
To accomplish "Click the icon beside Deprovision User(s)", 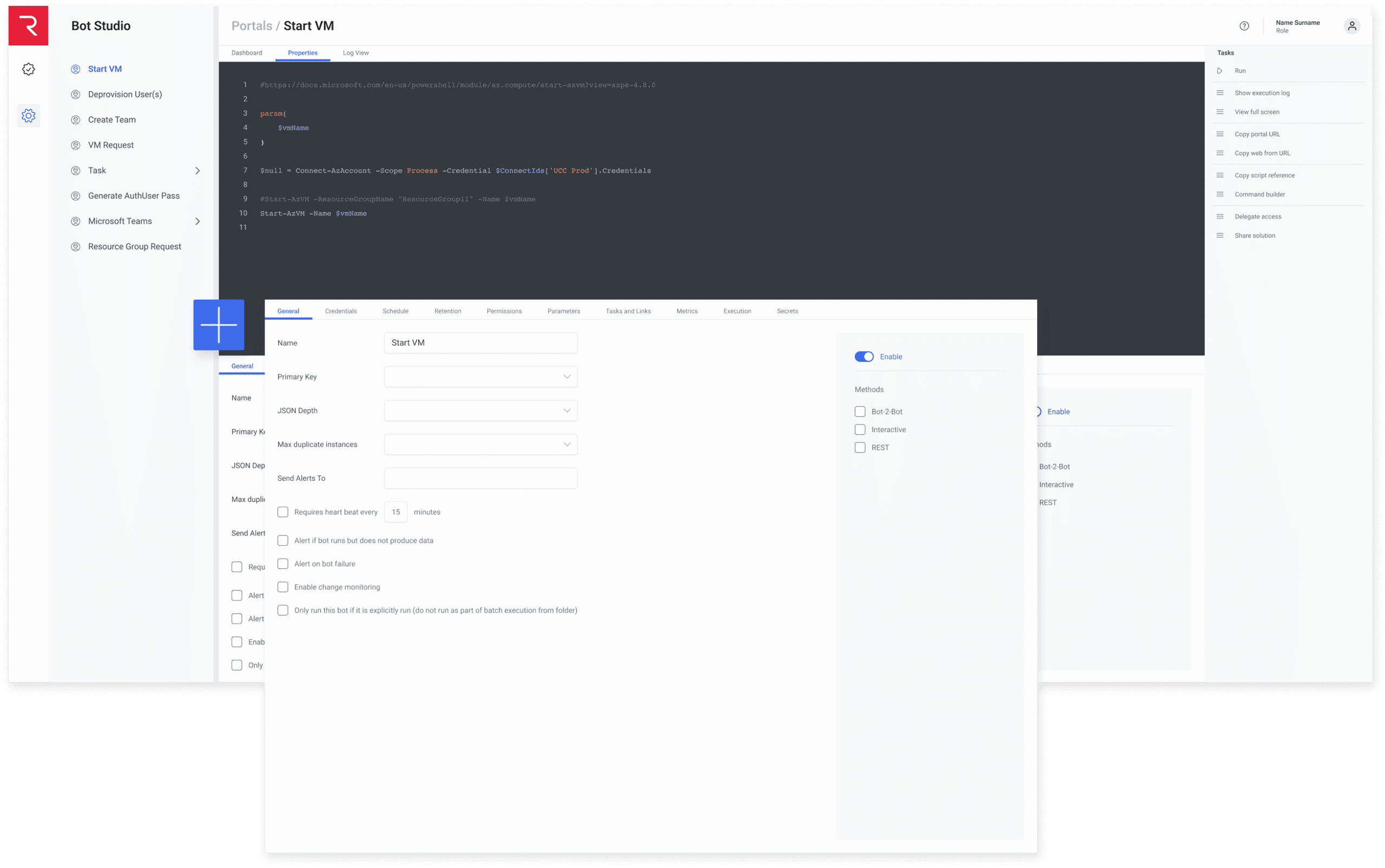I will tap(75, 94).
